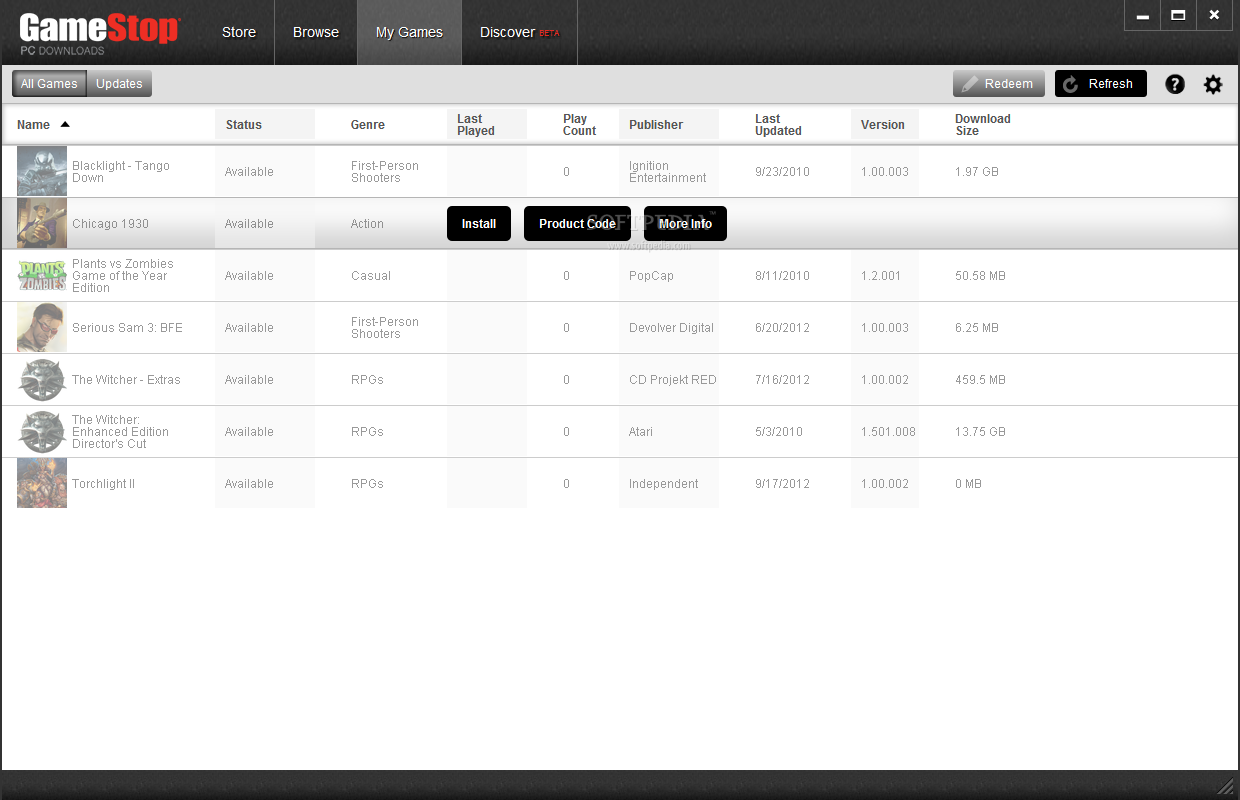
Task: Click 'The Witcher - Extras' title text
Action: coord(126,380)
